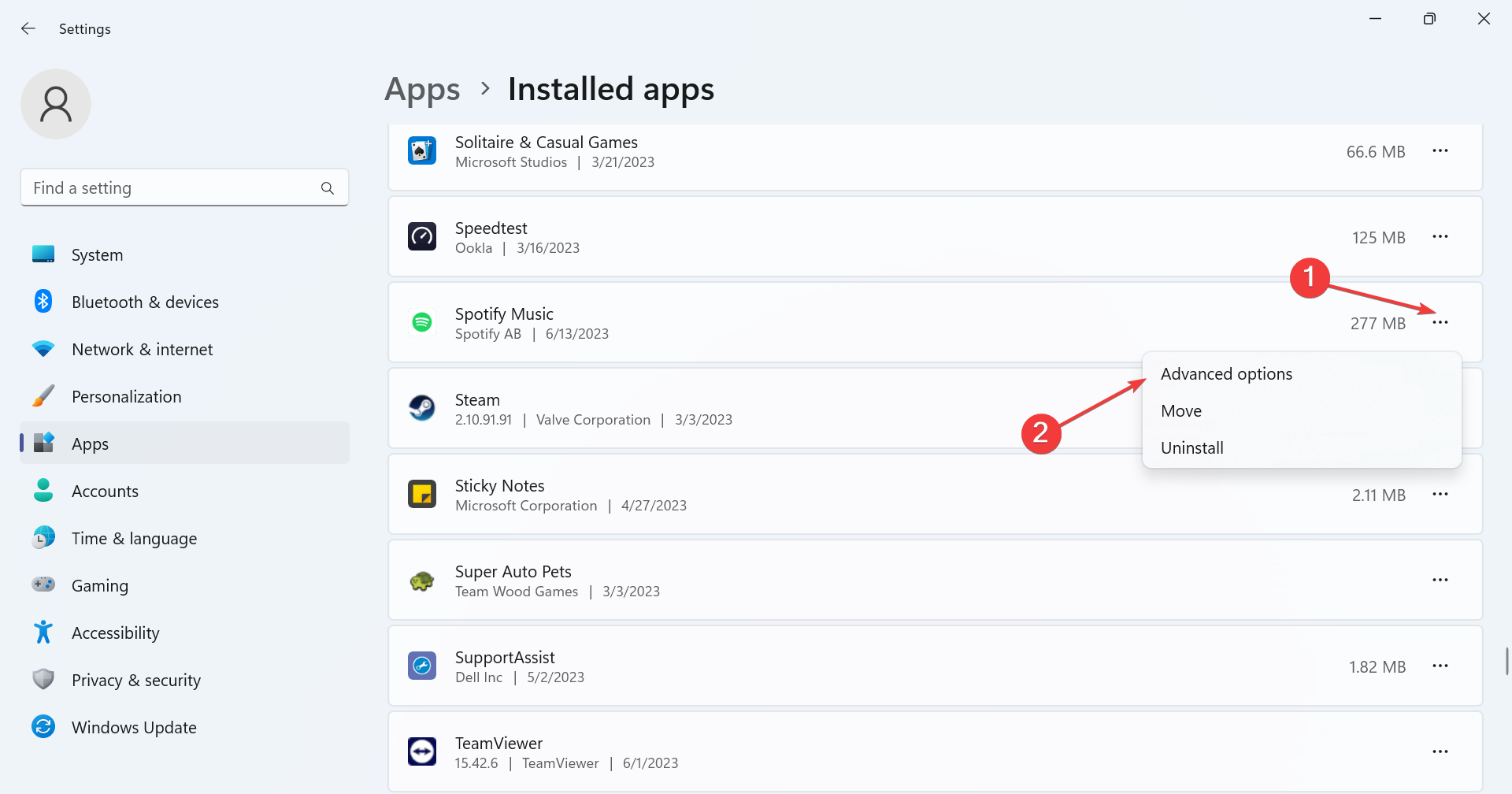Restore down the Settings window
The height and width of the screenshot is (794, 1512).
click(1429, 19)
